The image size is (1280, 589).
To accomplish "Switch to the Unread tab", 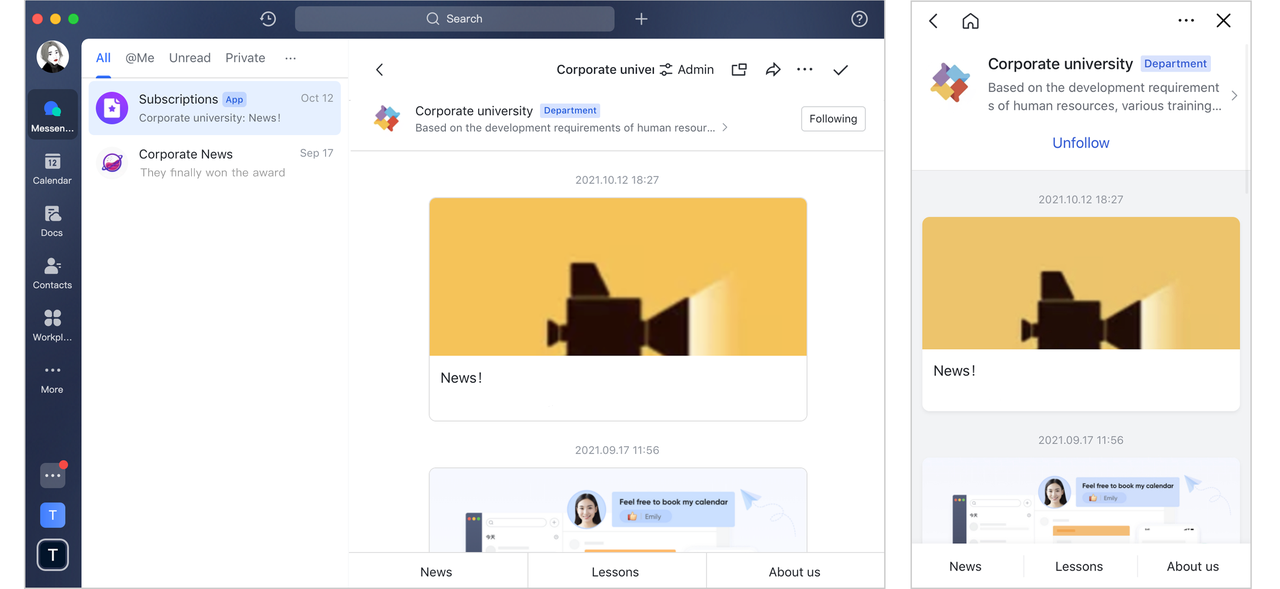I will 189,58.
